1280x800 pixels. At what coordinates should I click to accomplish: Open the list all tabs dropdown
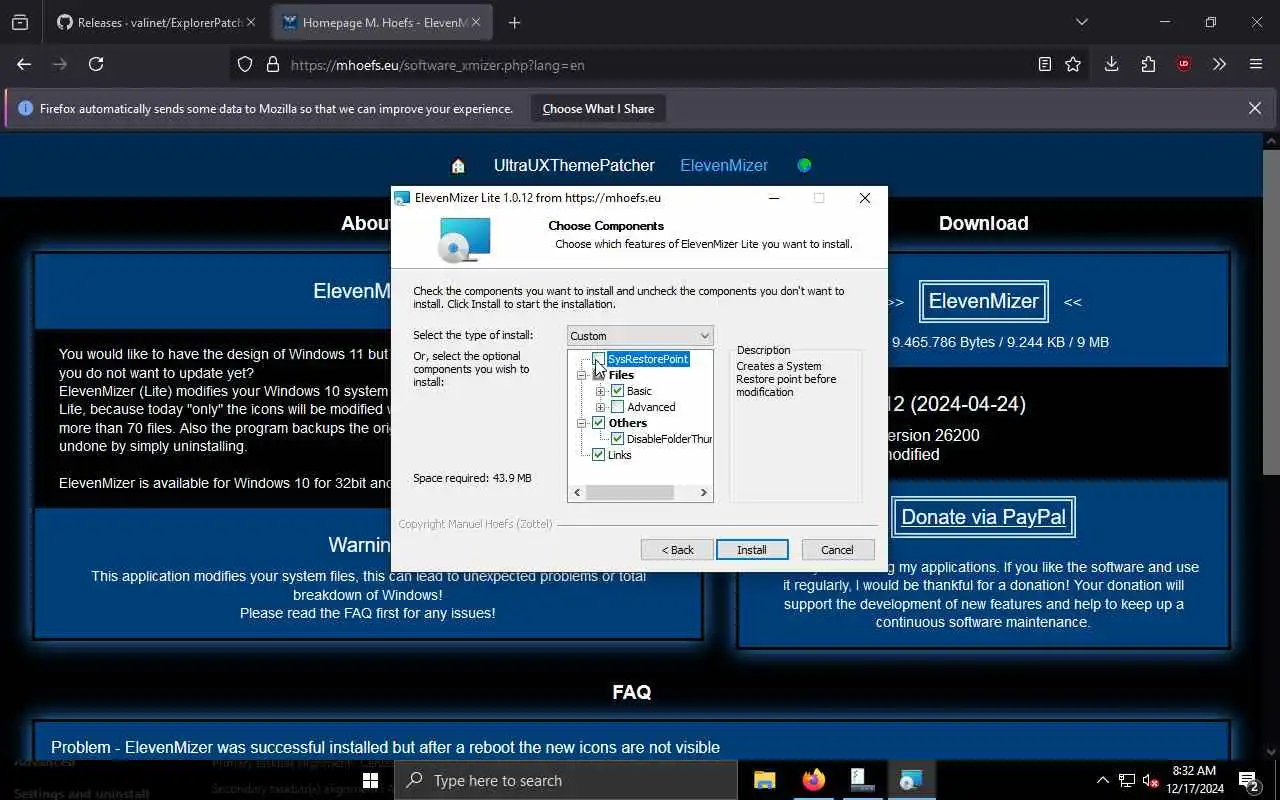pyautogui.click(x=1081, y=22)
